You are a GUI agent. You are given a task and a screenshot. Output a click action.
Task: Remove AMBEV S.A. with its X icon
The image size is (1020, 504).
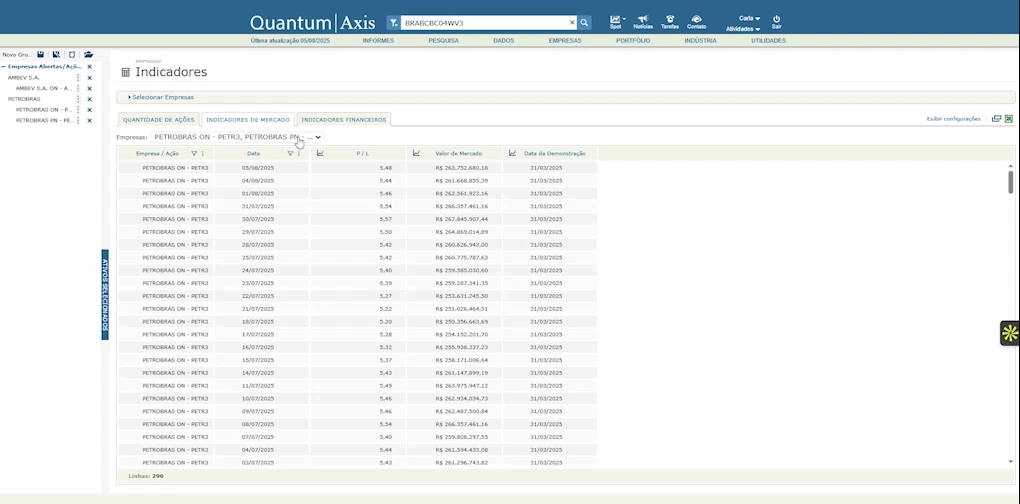90,78
